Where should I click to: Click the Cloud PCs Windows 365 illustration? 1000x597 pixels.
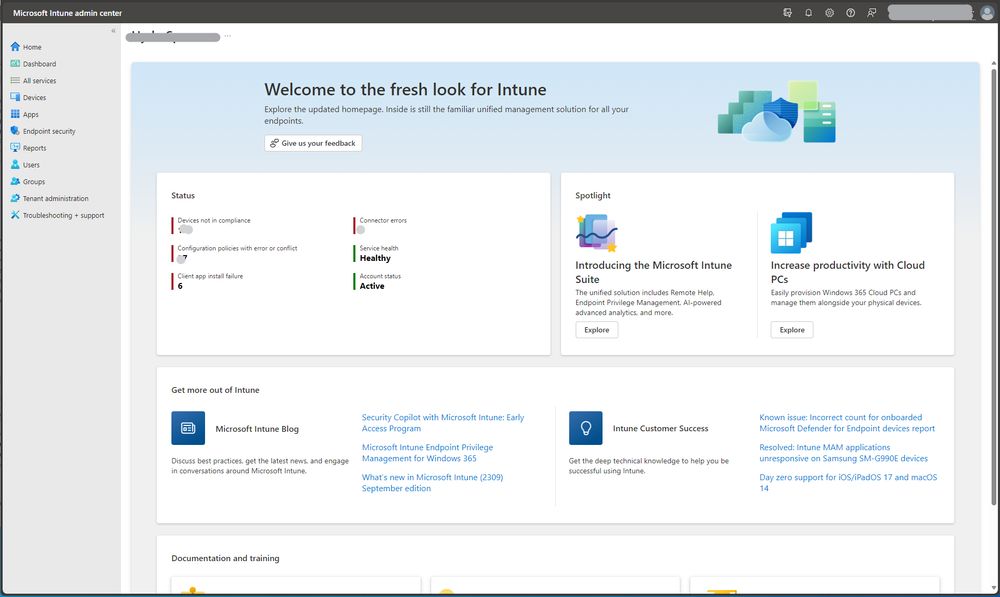(791, 233)
